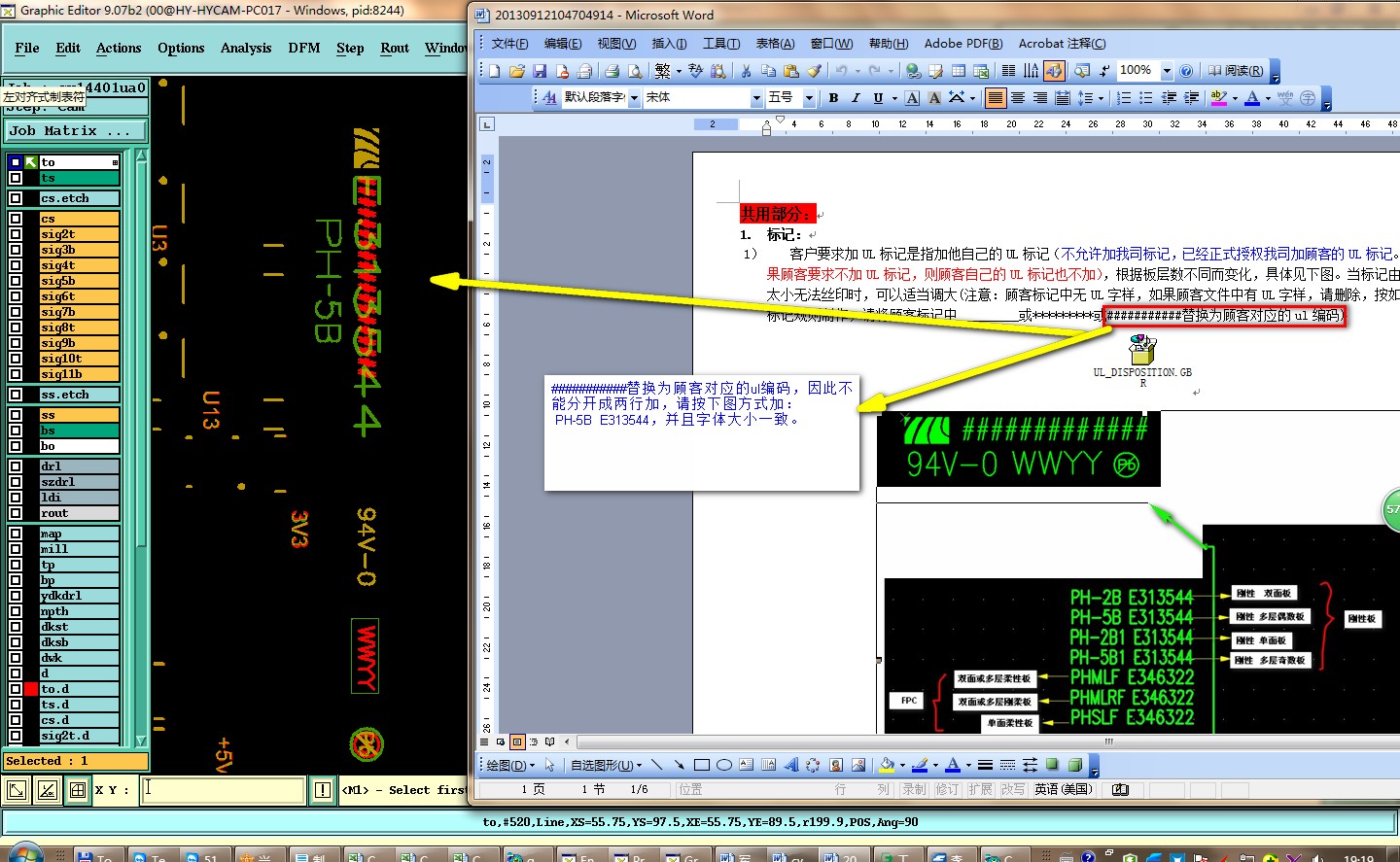Apply numbered list formatting
Viewport: 1400px width, 862px height.
[x=1124, y=98]
